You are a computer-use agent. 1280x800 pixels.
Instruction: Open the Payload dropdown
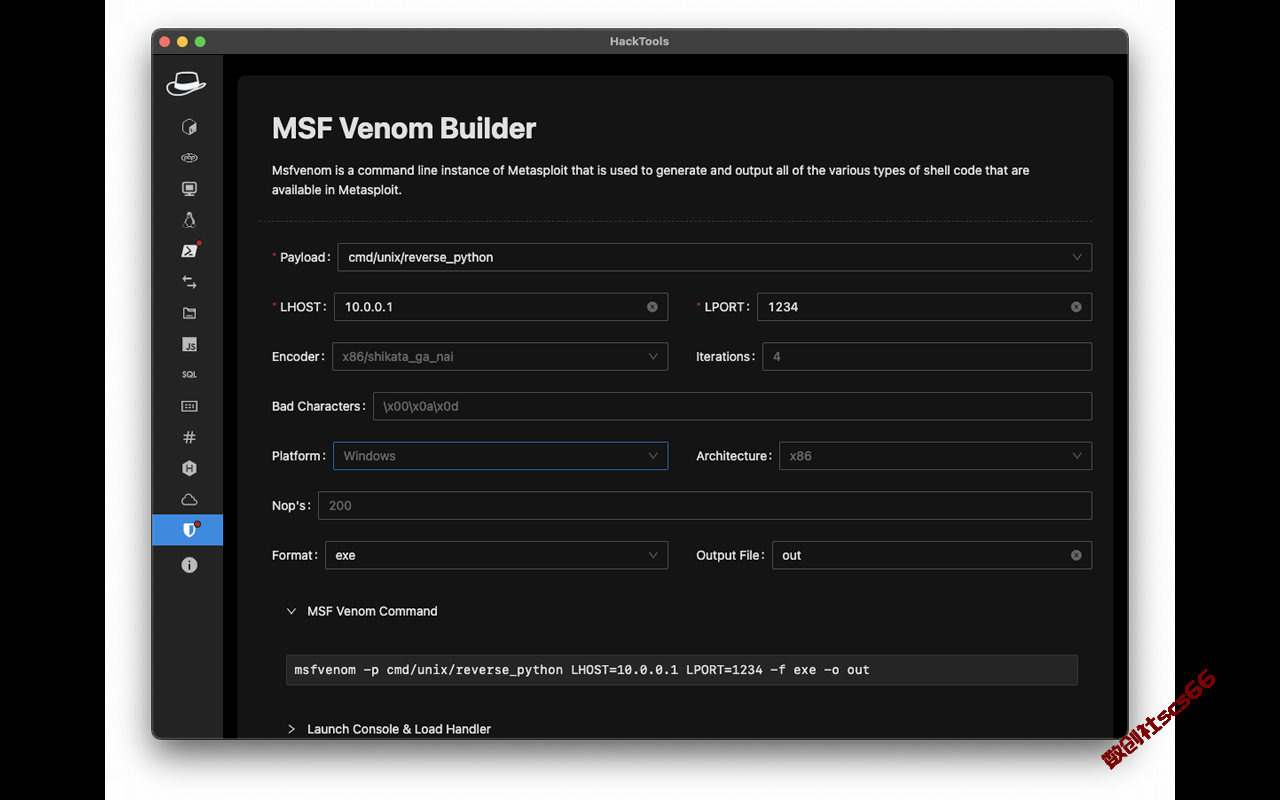714,257
